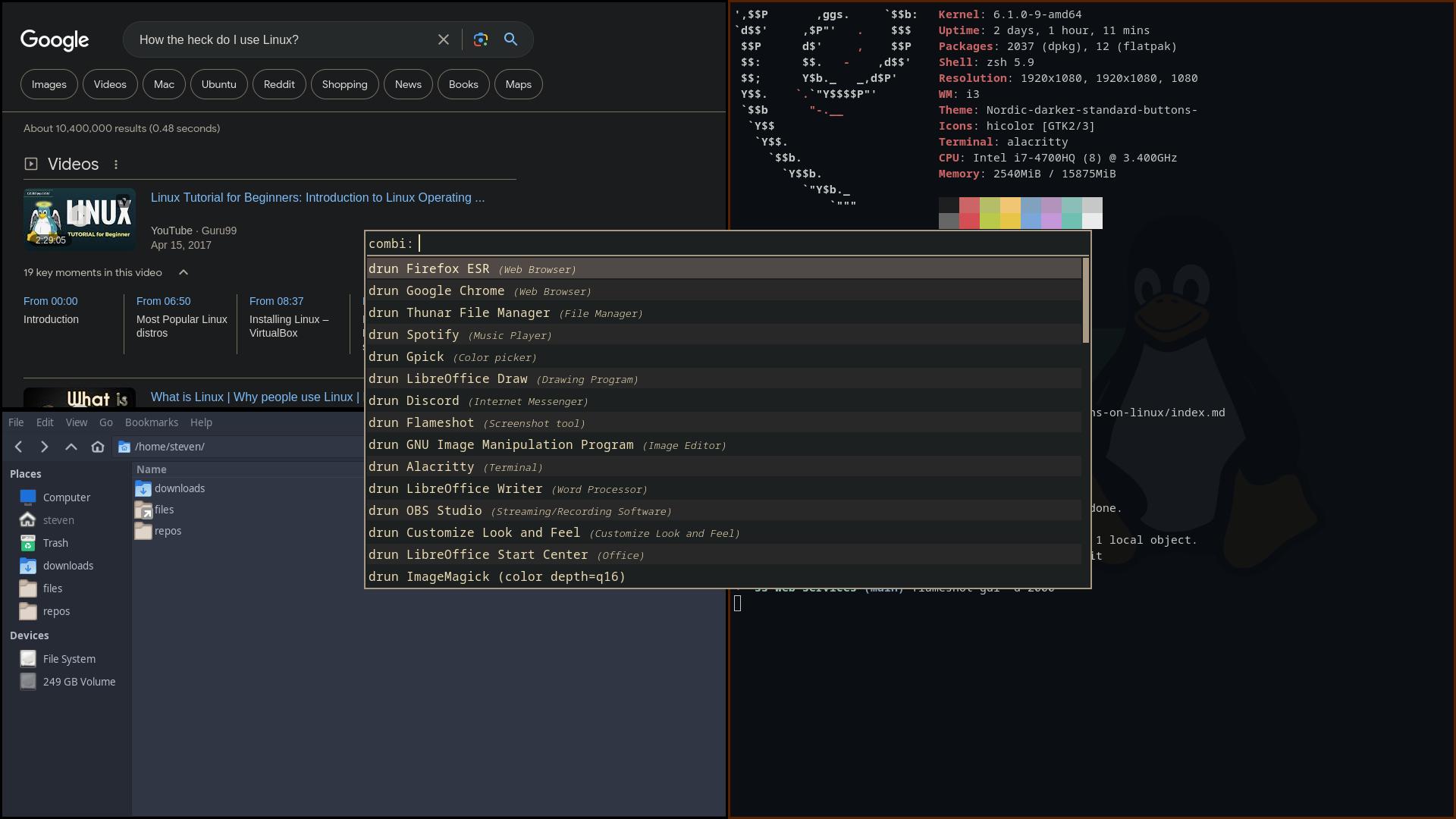The image size is (1456, 819).
Task: Click repos folder in sidebar
Action: click(x=55, y=610)
